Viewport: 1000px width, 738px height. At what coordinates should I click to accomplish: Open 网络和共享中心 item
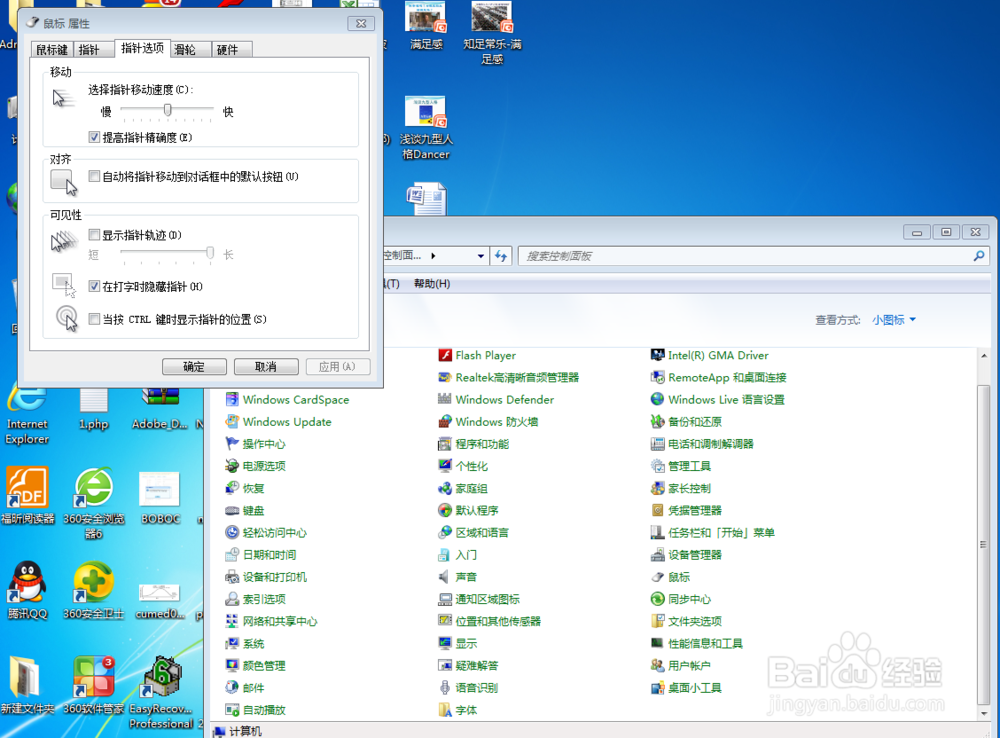271,621
